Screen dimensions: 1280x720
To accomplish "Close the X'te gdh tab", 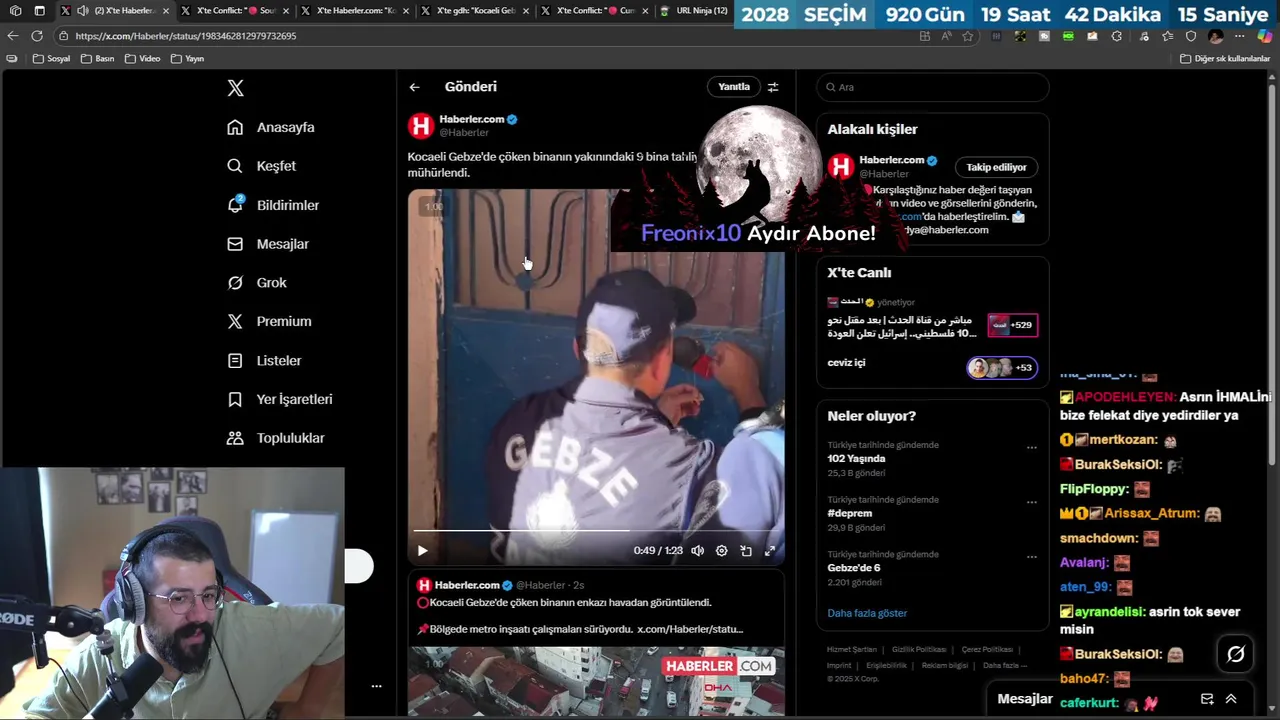I will pyautogui.click(x=525, y=11).
